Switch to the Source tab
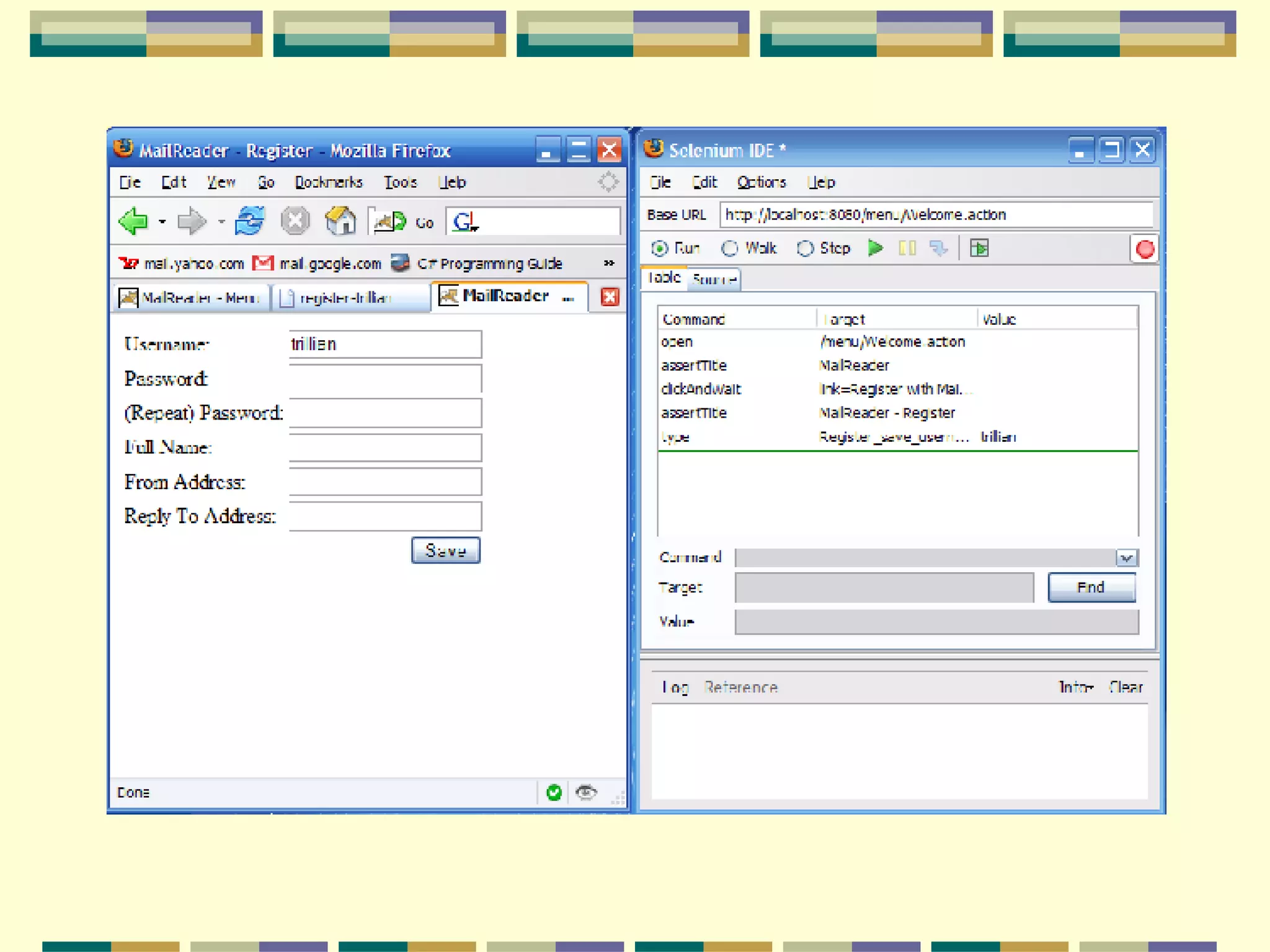Screen dimensions: 1270x952 (714, 280)
